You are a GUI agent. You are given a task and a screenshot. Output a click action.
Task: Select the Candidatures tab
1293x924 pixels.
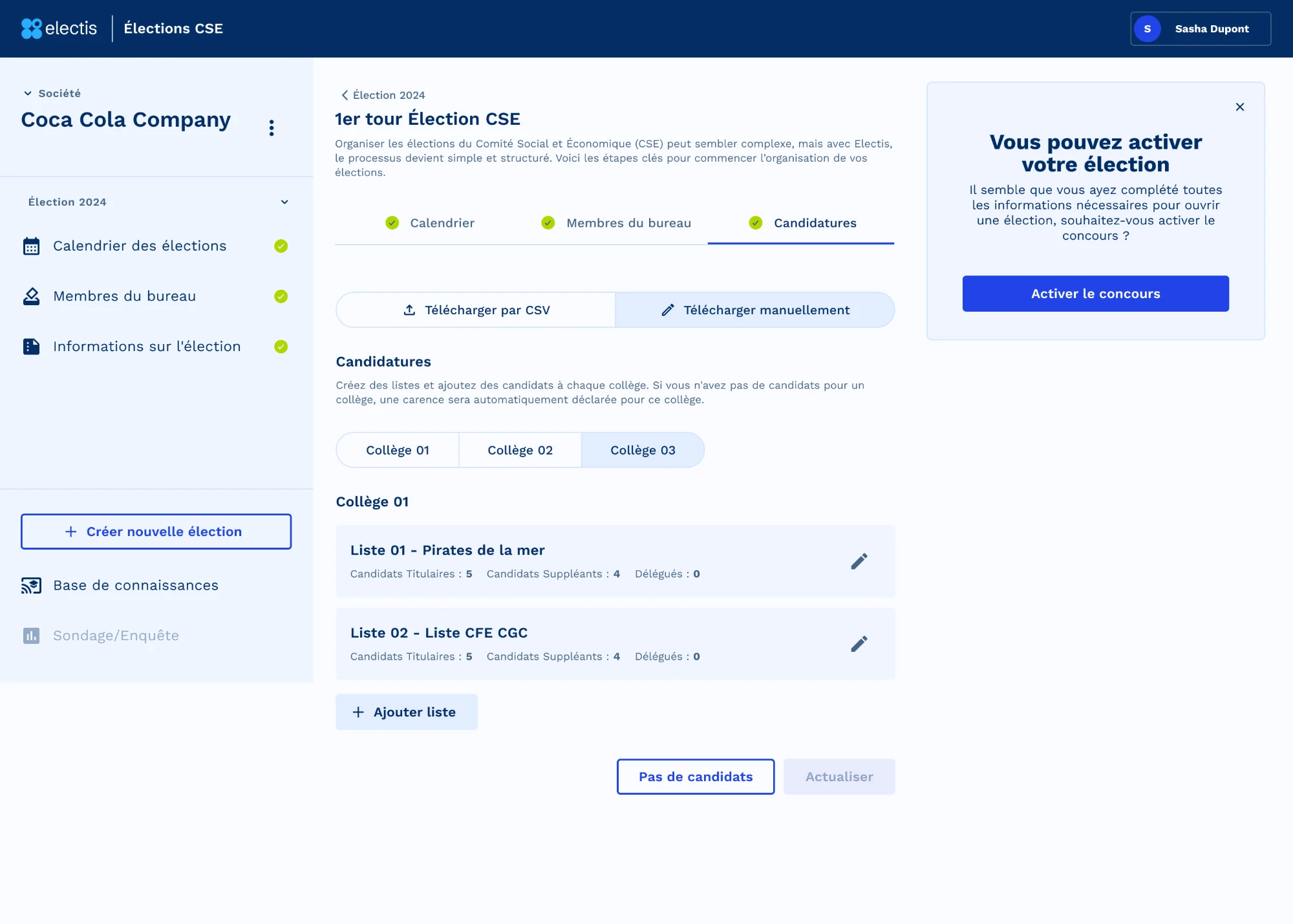pos(802,223)
